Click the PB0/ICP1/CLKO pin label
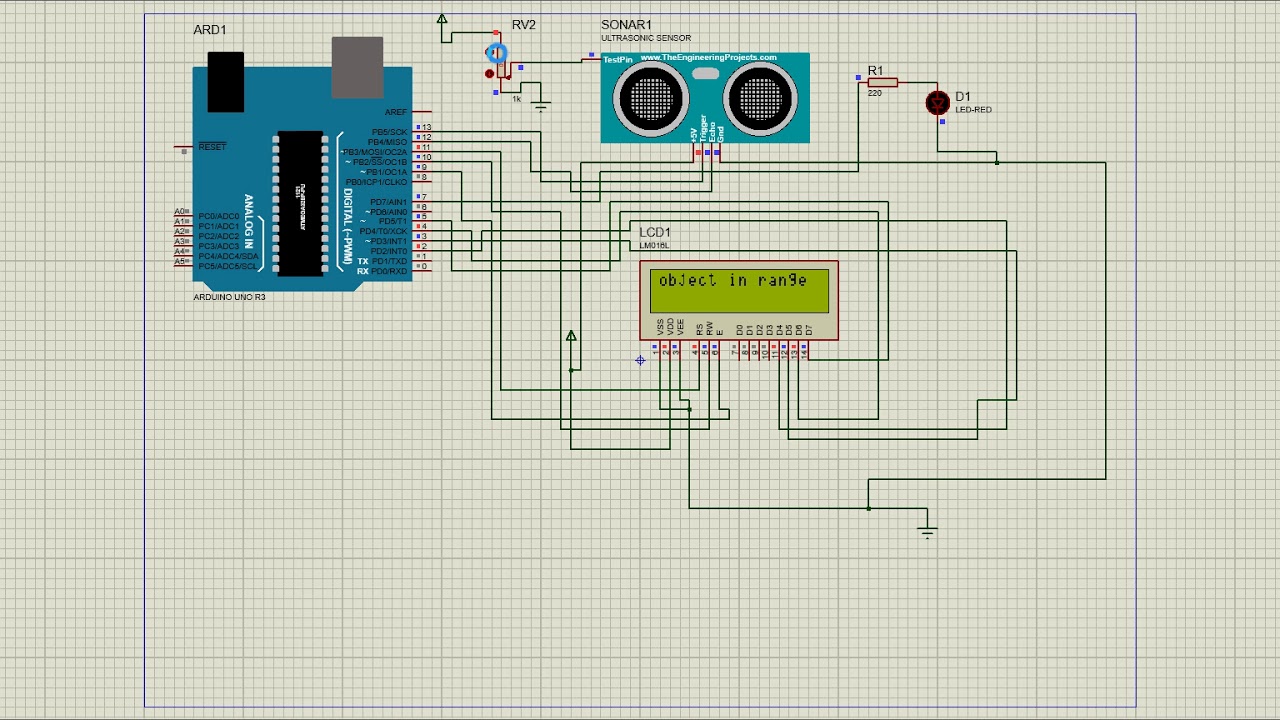The width and height of the screenshot is (1280, 720). pos(377,182)
